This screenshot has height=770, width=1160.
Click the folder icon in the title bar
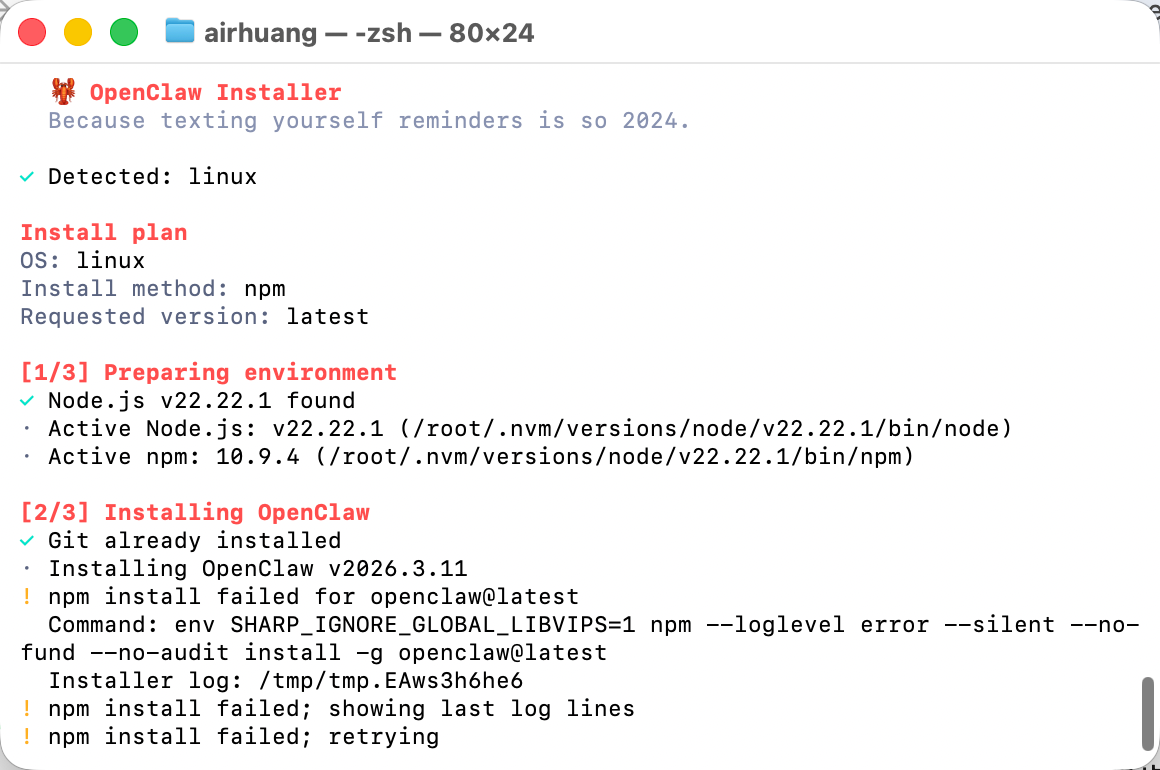(179, 32)
